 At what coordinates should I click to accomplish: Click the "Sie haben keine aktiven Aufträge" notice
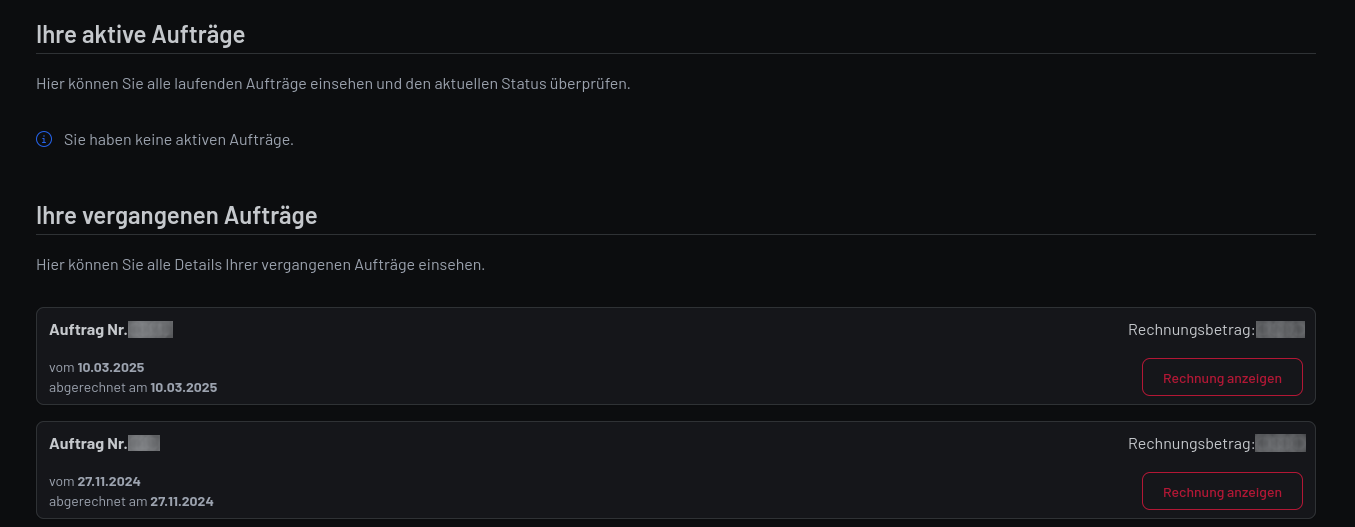pos(179,140)
